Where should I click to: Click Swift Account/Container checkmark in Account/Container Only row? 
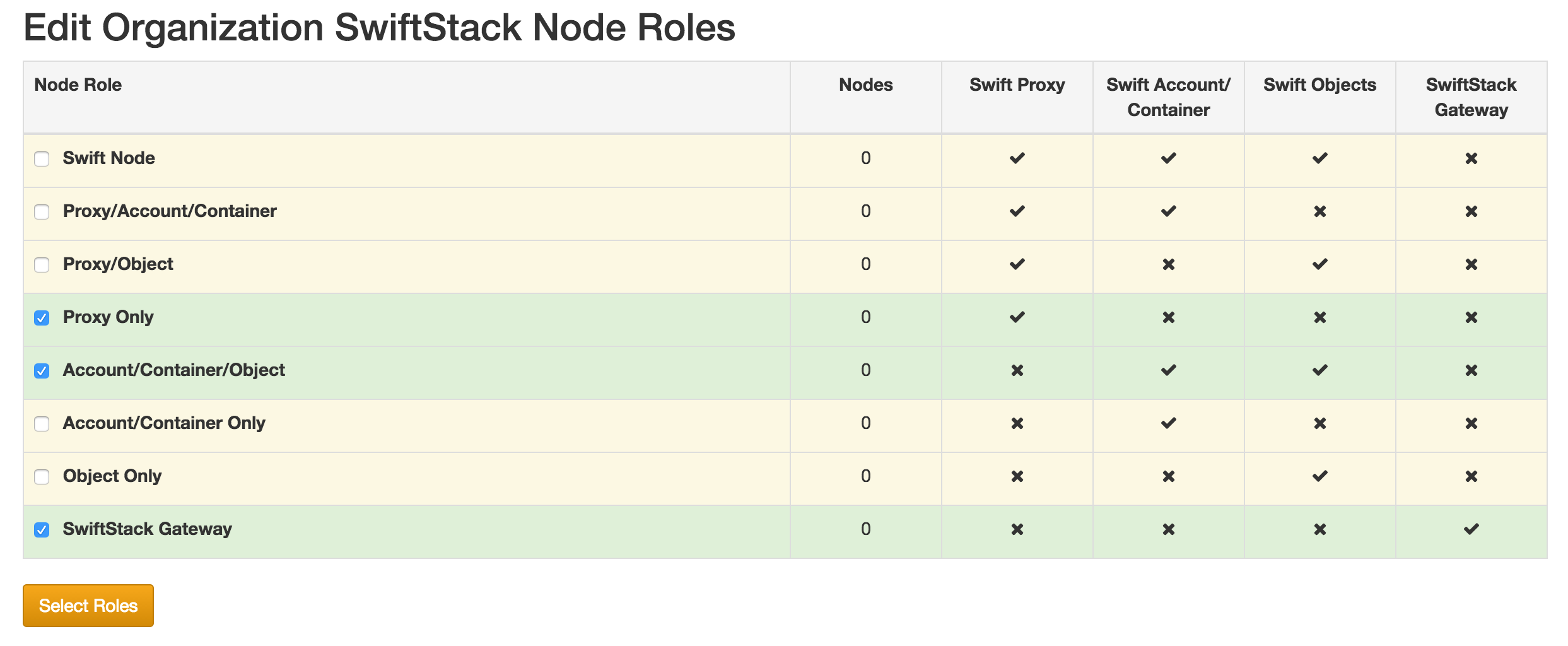pyautogui.click(x=1169, y=423)
